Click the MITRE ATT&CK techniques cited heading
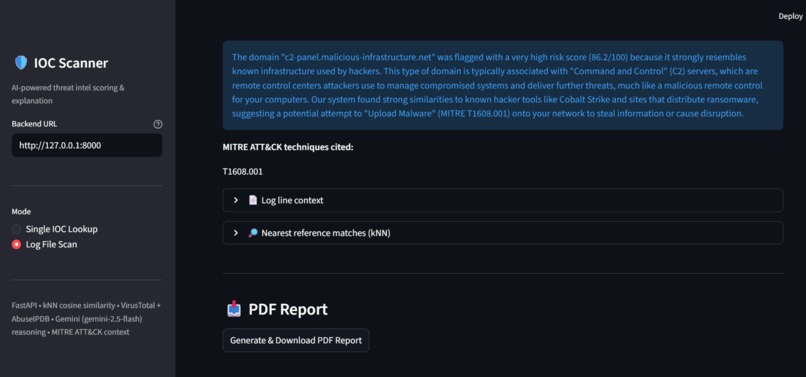The image size is (806, 377). click(288, 148)
